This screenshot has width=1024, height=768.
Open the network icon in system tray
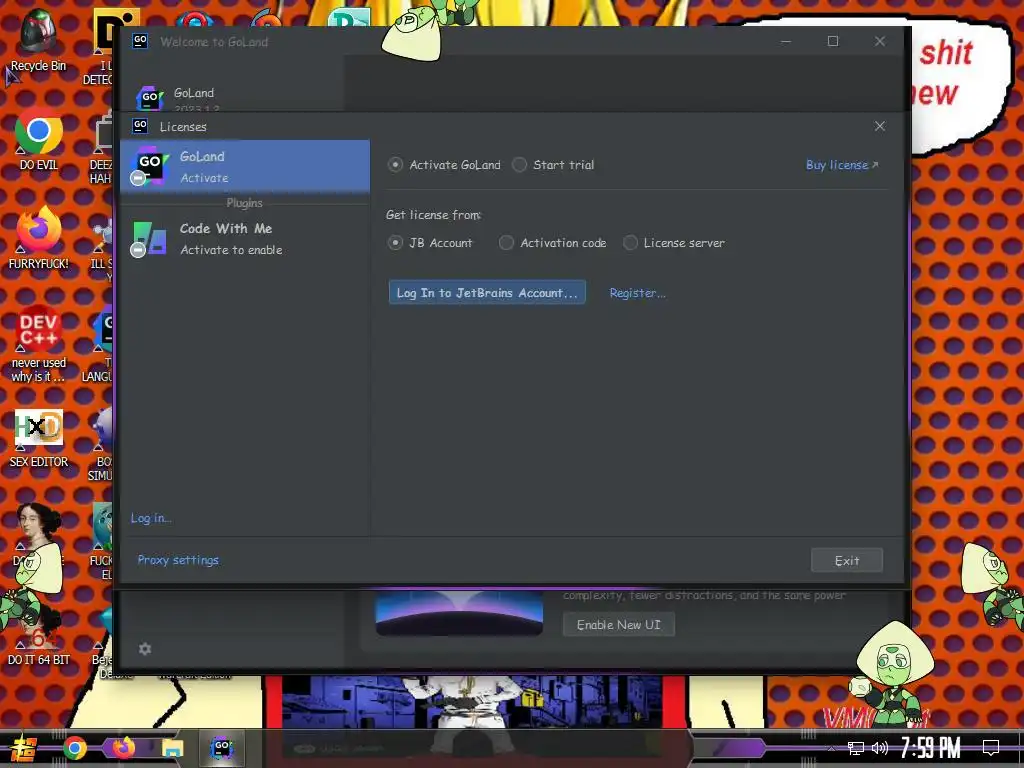[855, 748]
